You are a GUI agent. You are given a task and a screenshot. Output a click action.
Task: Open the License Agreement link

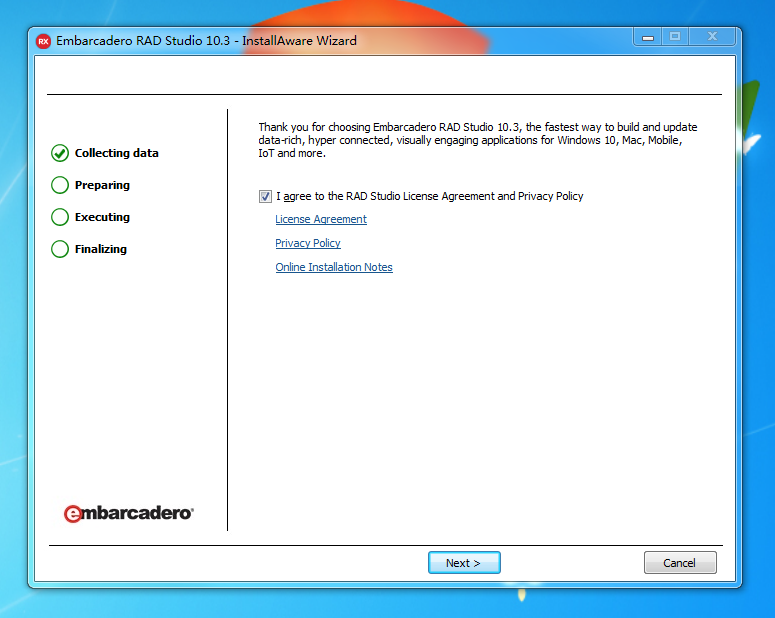tap(321, 219)
